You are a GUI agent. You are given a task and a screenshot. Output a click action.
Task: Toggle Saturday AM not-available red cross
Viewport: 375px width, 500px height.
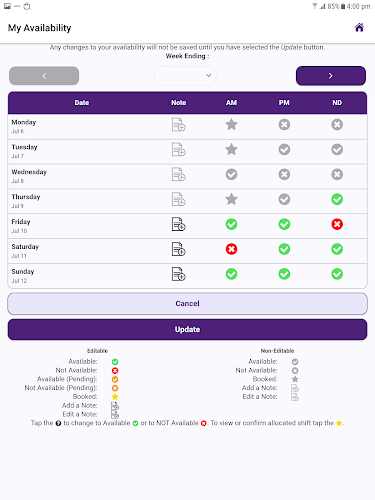pos(231,249)
